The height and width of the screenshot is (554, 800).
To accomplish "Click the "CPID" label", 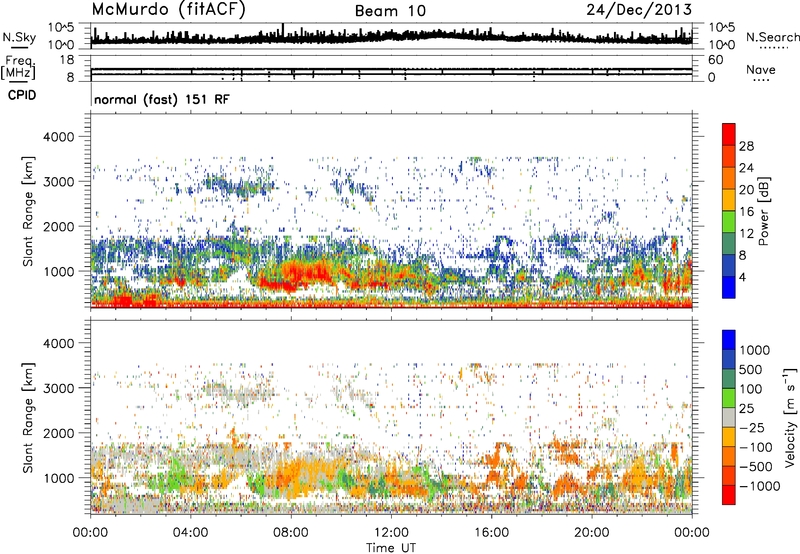I will (22, 95).
